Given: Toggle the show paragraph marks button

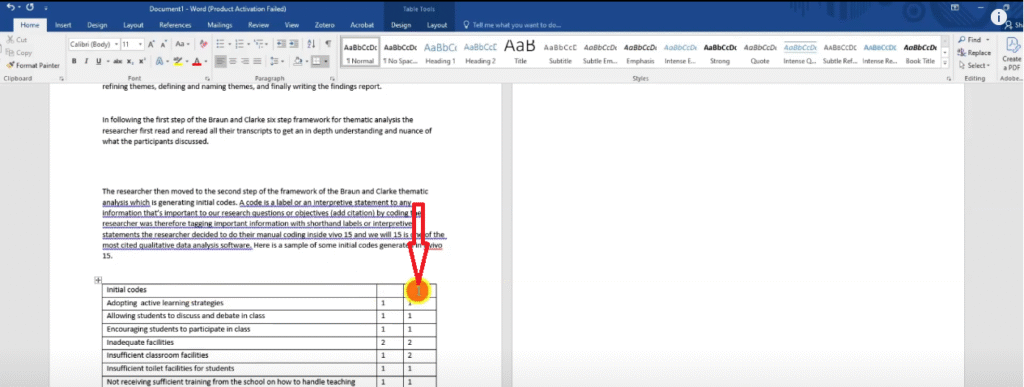Looking at the screenshot, I should (328, 44).
